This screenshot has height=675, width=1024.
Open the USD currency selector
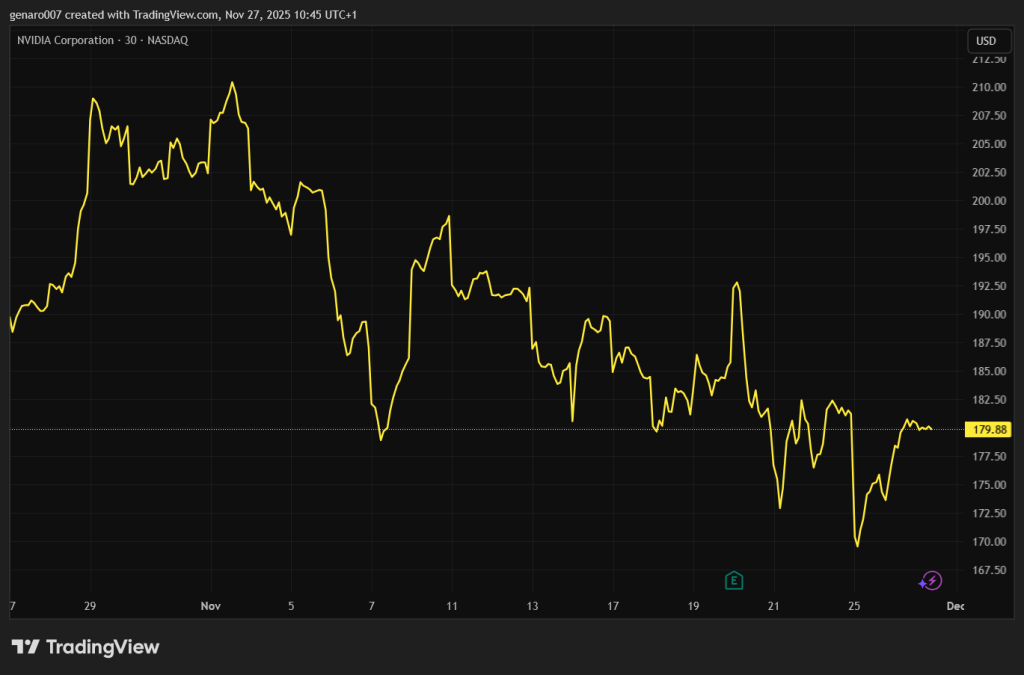point(985,41)
